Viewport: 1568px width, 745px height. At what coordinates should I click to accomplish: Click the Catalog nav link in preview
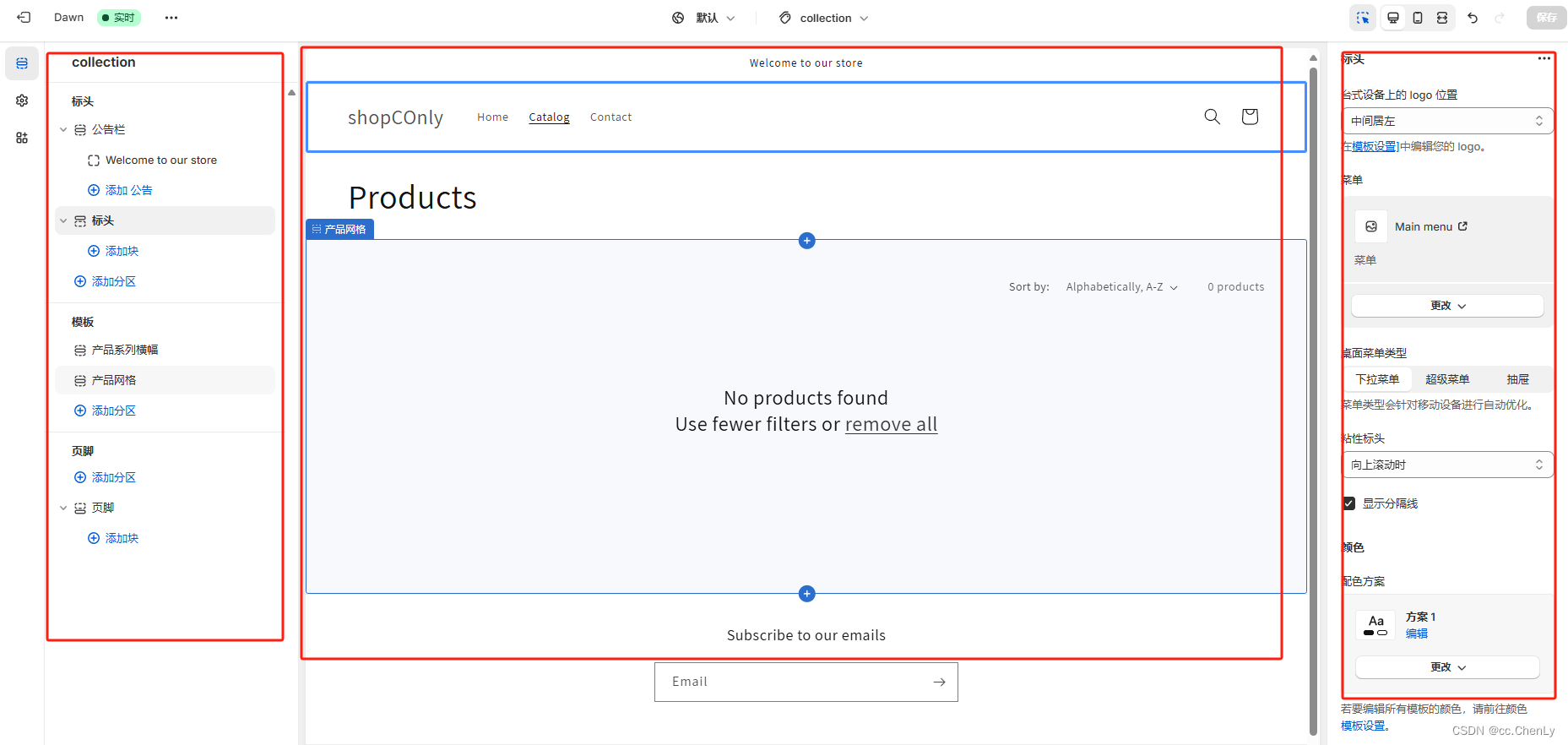point(549,117)
